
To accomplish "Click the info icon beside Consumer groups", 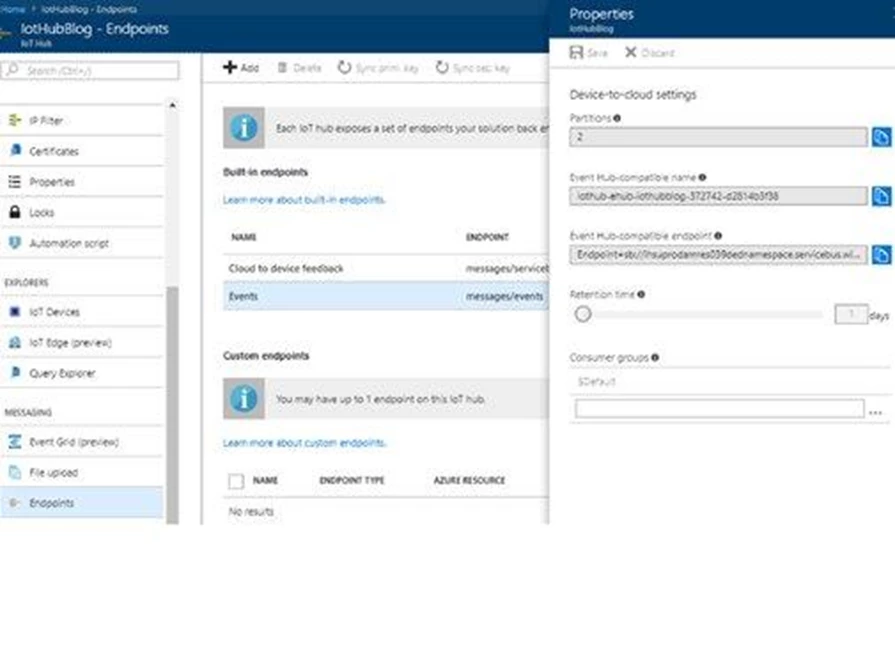I will coord(654,357).
